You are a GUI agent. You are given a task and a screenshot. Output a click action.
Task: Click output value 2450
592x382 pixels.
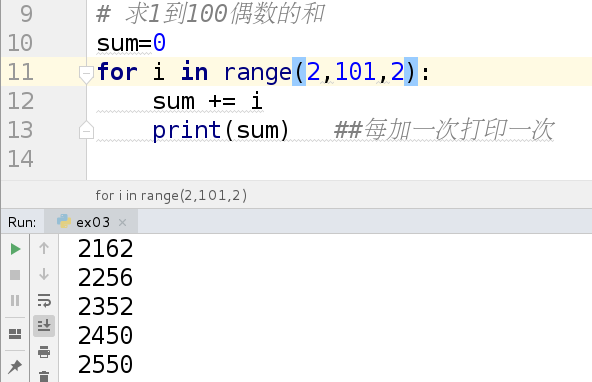105,336
